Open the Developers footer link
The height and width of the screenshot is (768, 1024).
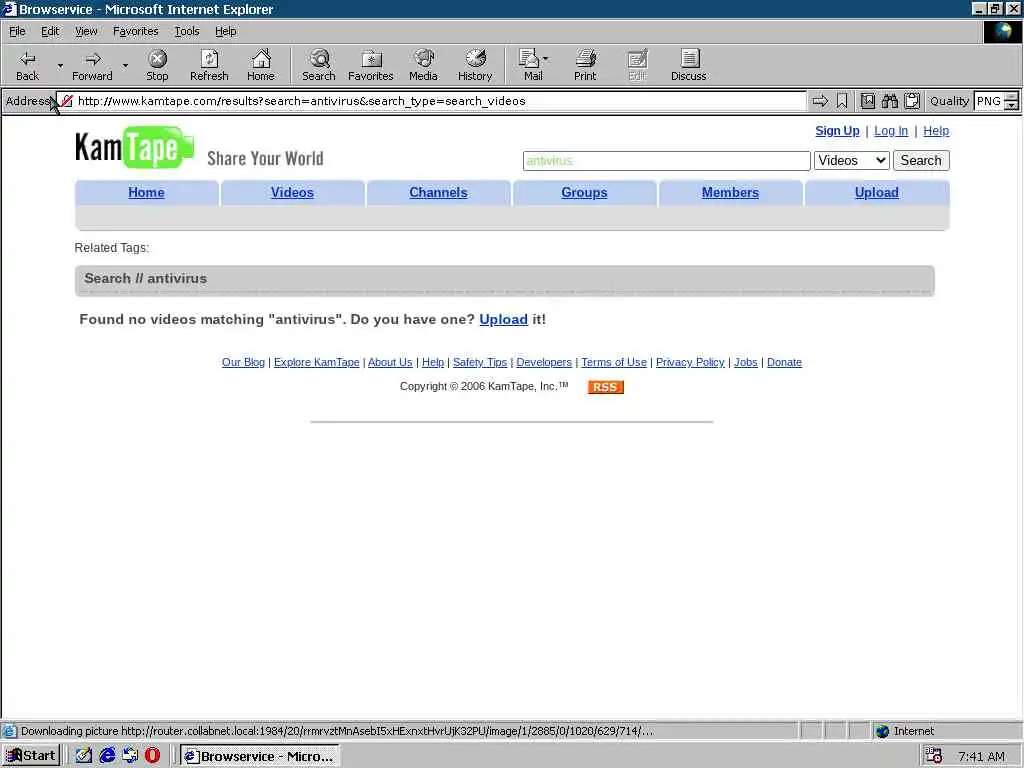pos(544,362)
